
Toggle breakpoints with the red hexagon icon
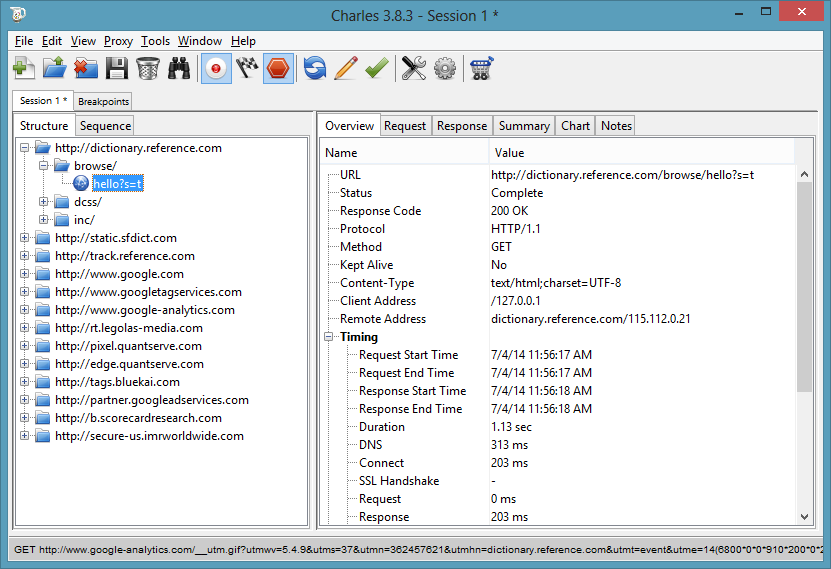tap(278, 68)
